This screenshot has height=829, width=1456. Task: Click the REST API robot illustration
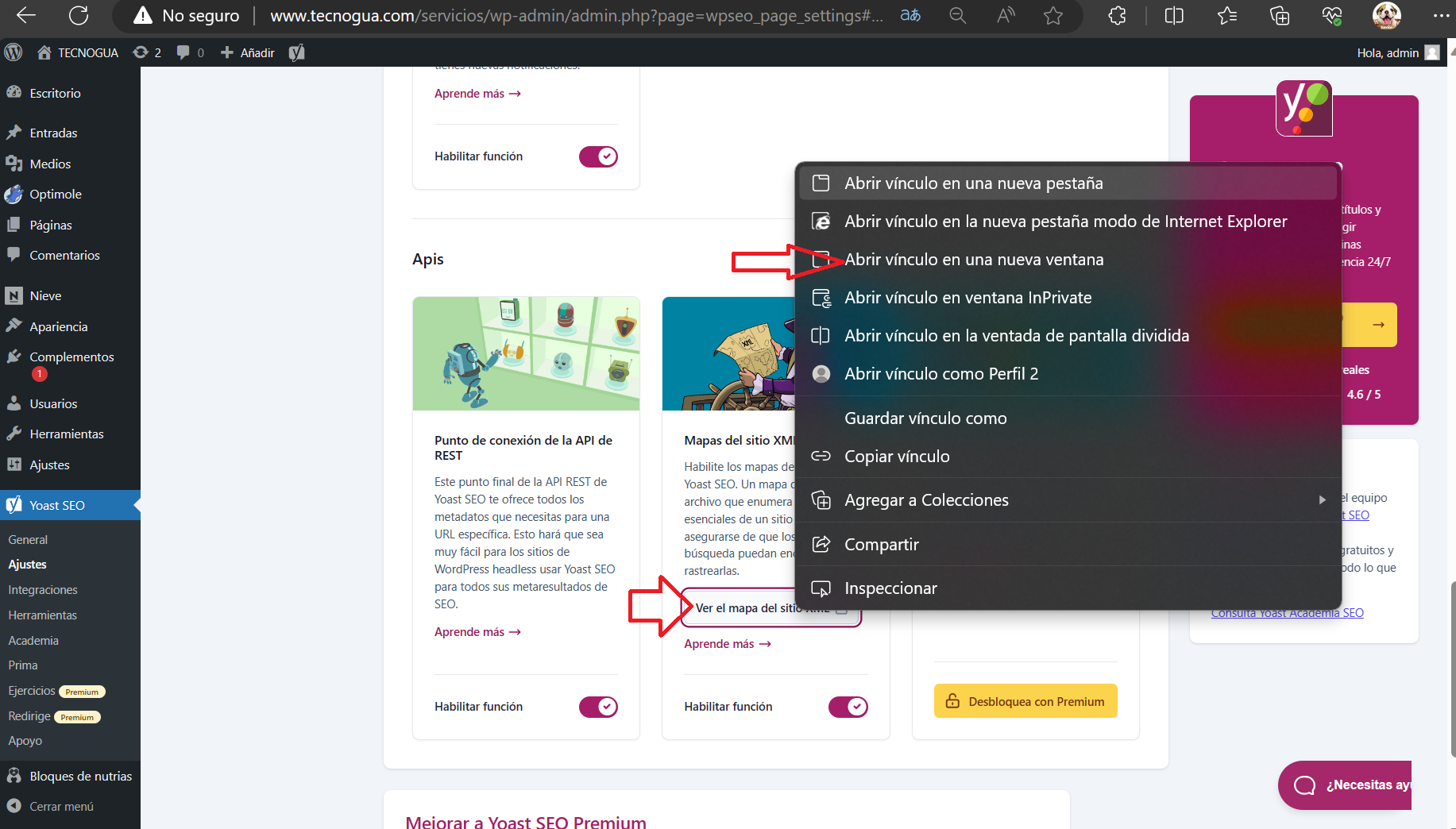point(526,353)
